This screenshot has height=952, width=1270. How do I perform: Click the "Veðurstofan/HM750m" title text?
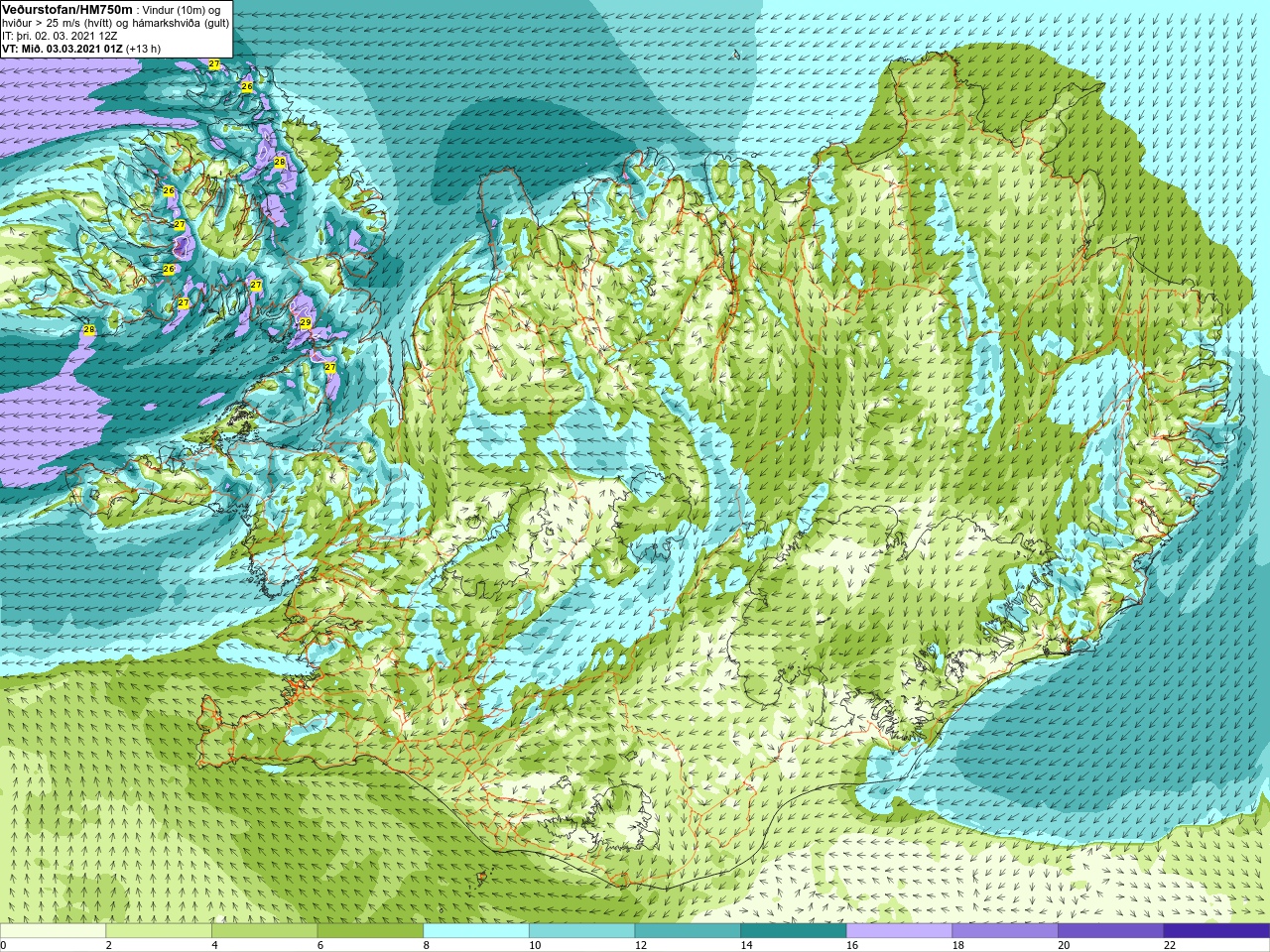click(67, 9)
